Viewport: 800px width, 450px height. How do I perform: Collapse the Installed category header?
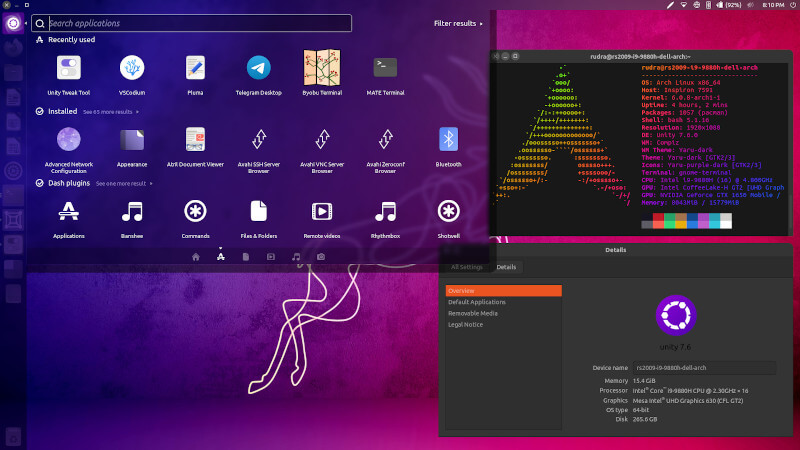57,111
